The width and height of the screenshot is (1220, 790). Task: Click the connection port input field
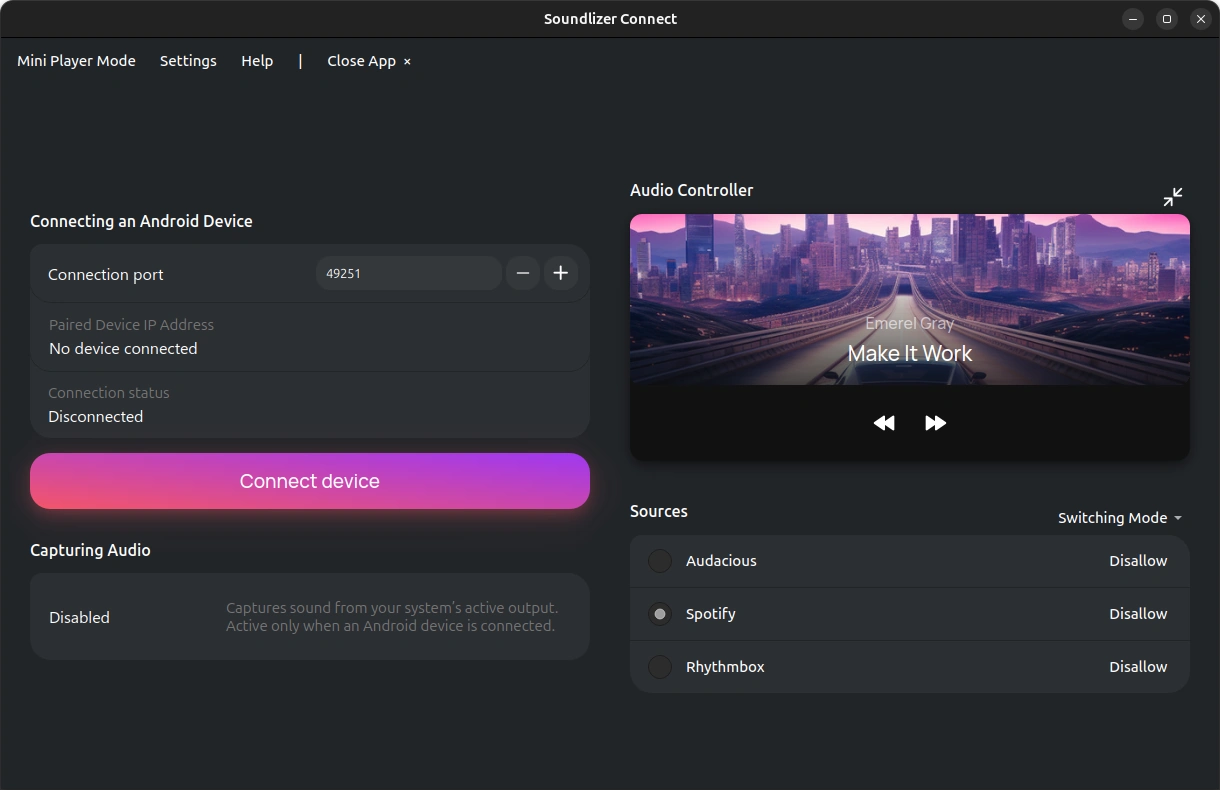(408, 272)
